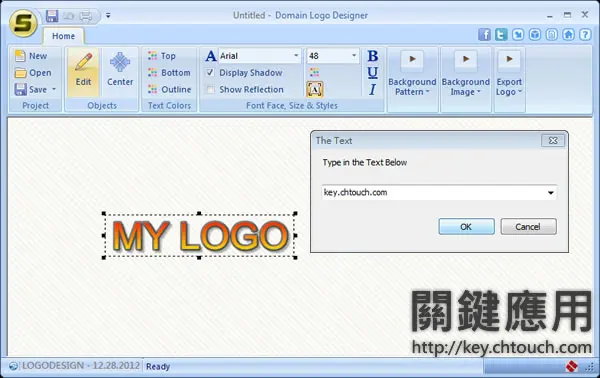Open the font size 48 dropdown
The width and height of the screenshot is (600, 378).
pyautogui.click(x=354, y=56)
